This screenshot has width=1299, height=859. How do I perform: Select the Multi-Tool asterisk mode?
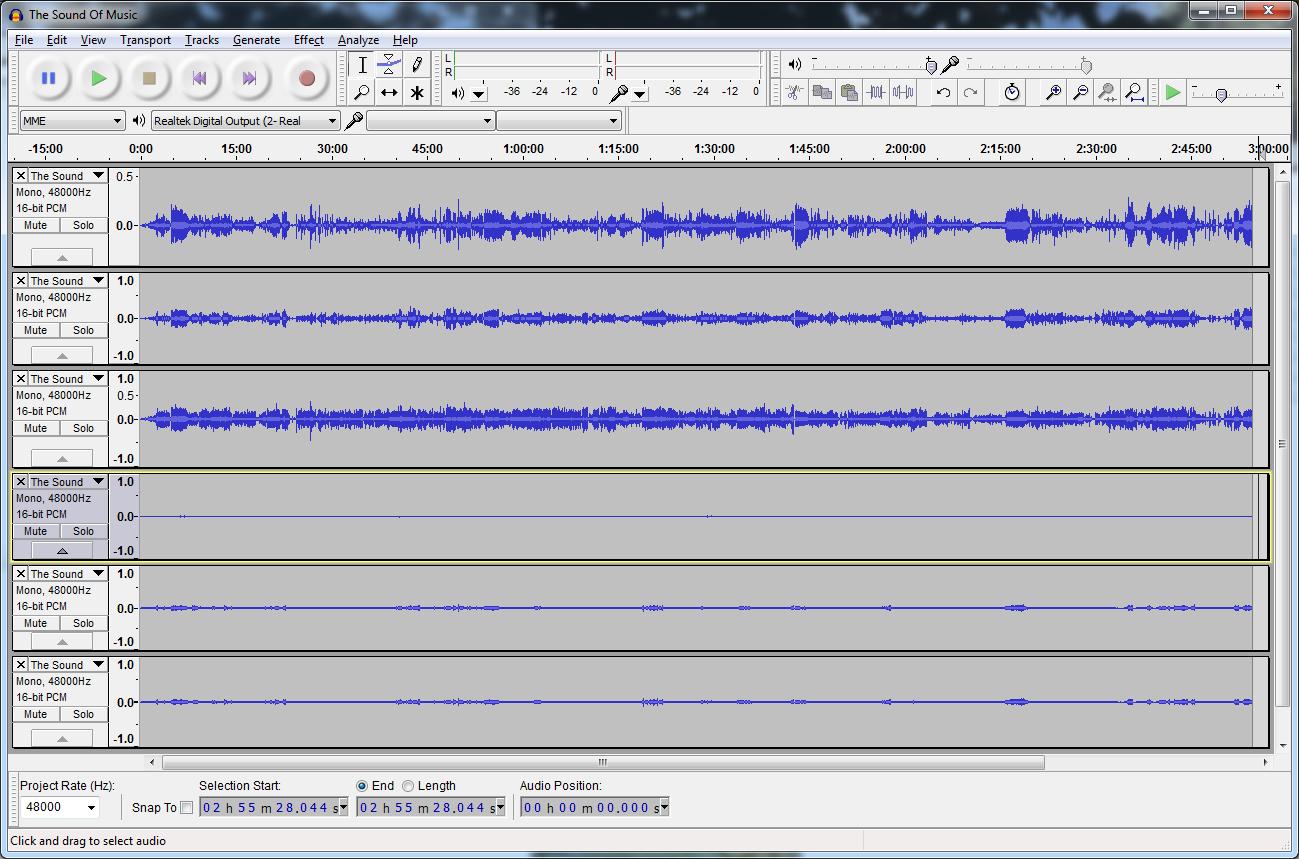417,92
